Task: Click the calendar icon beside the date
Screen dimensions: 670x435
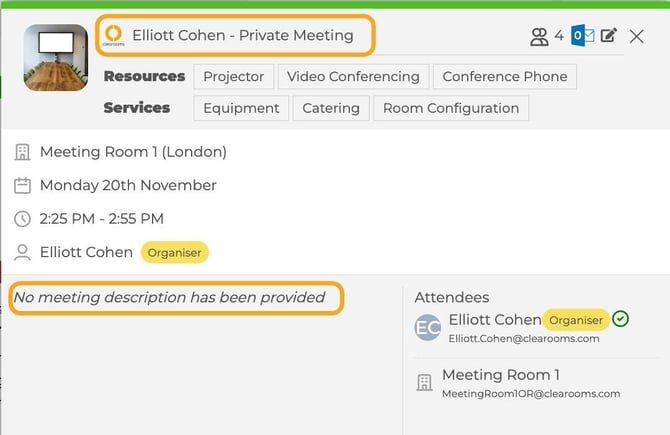Action: pos(23,185)
